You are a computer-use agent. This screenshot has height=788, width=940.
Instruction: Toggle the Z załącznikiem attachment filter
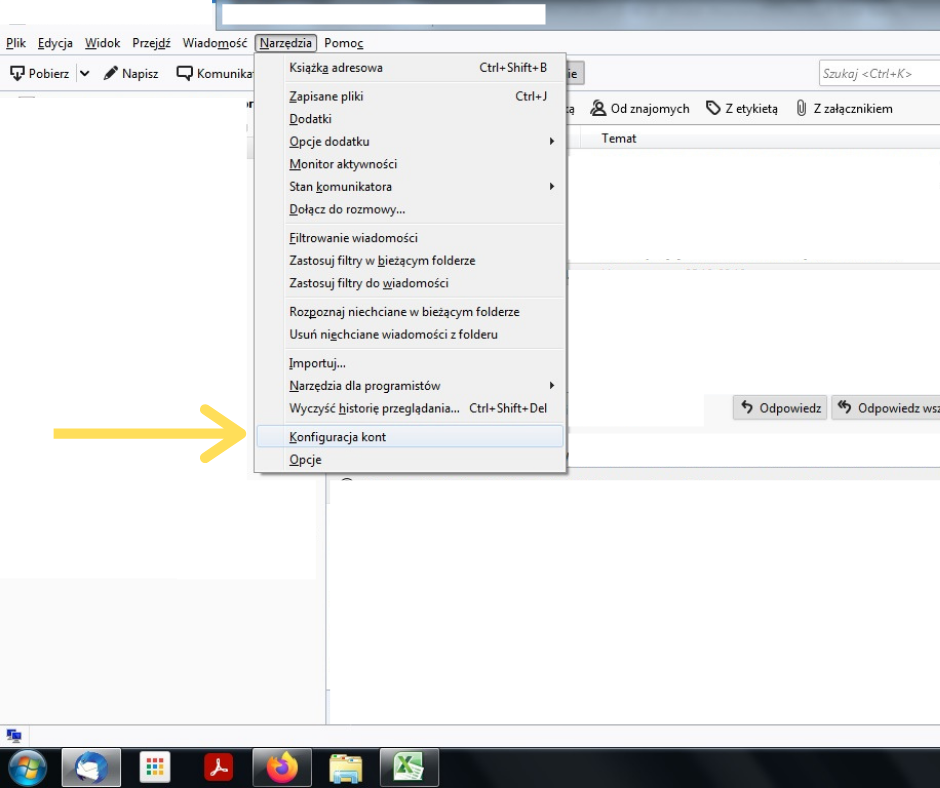pos(844,108)
